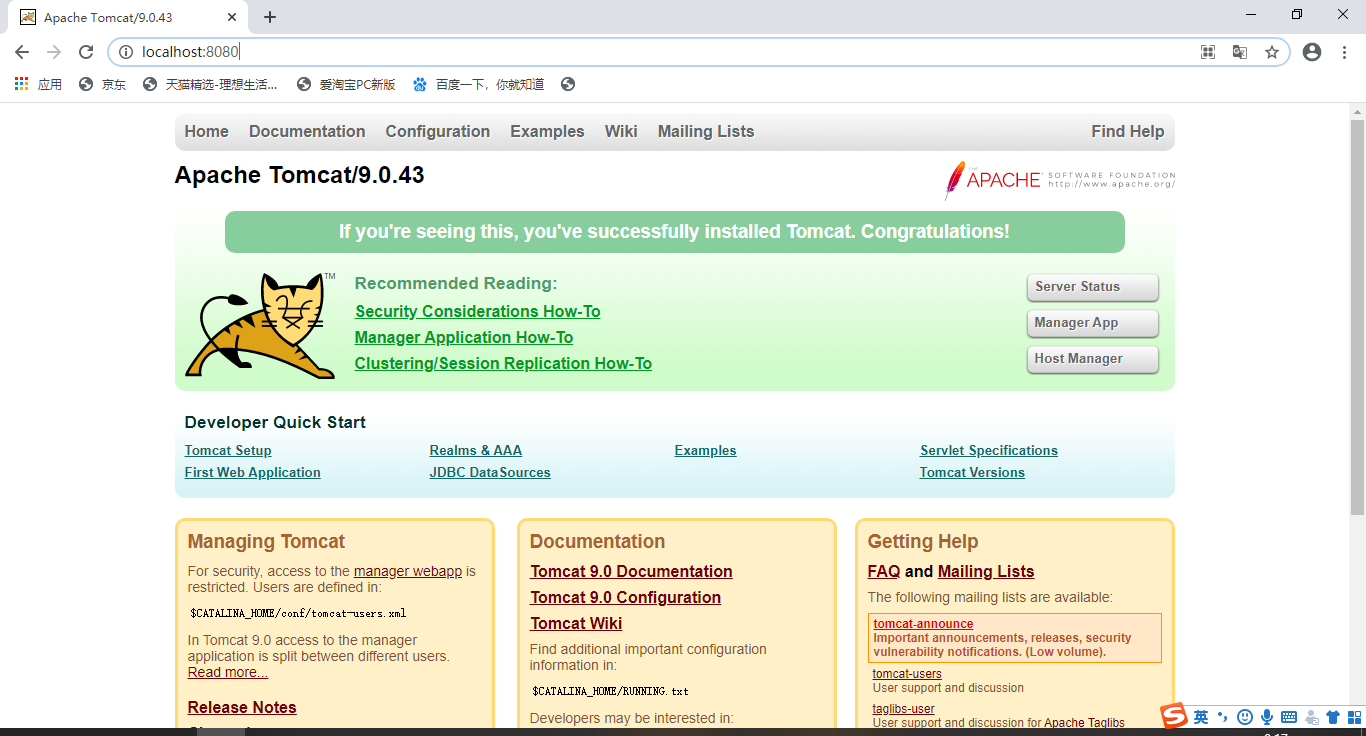The height and width of the screenshot is (736, 1366).
Task: Open the JDBC DataSources link
Action: pos(490,473)
